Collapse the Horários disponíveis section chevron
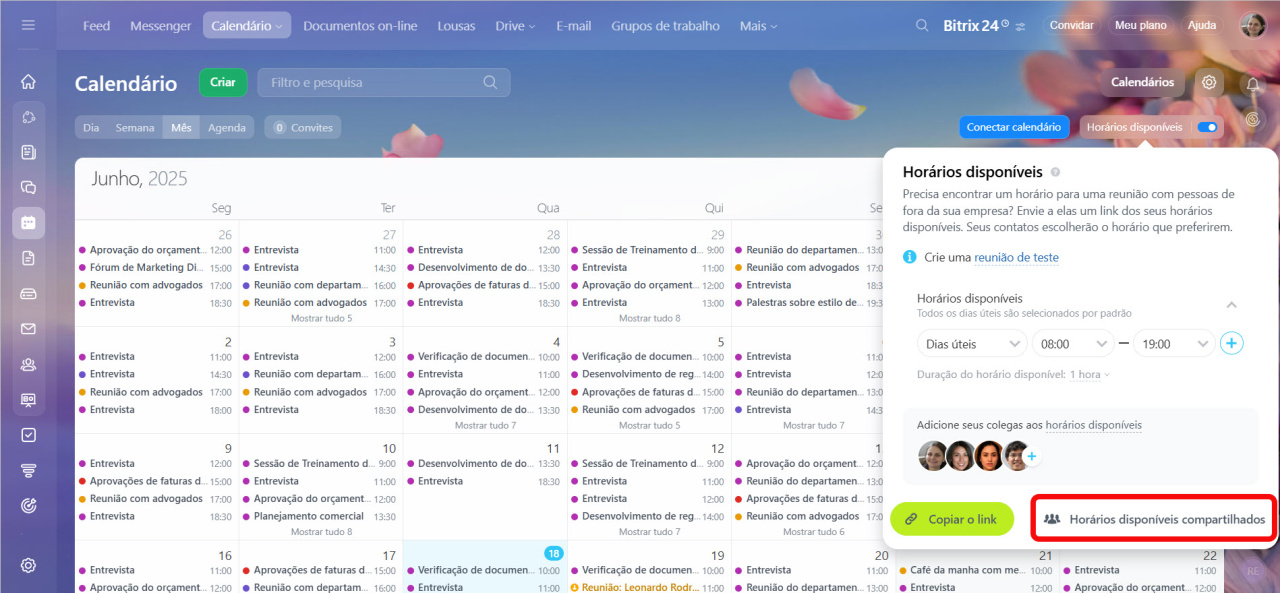 1232,305
